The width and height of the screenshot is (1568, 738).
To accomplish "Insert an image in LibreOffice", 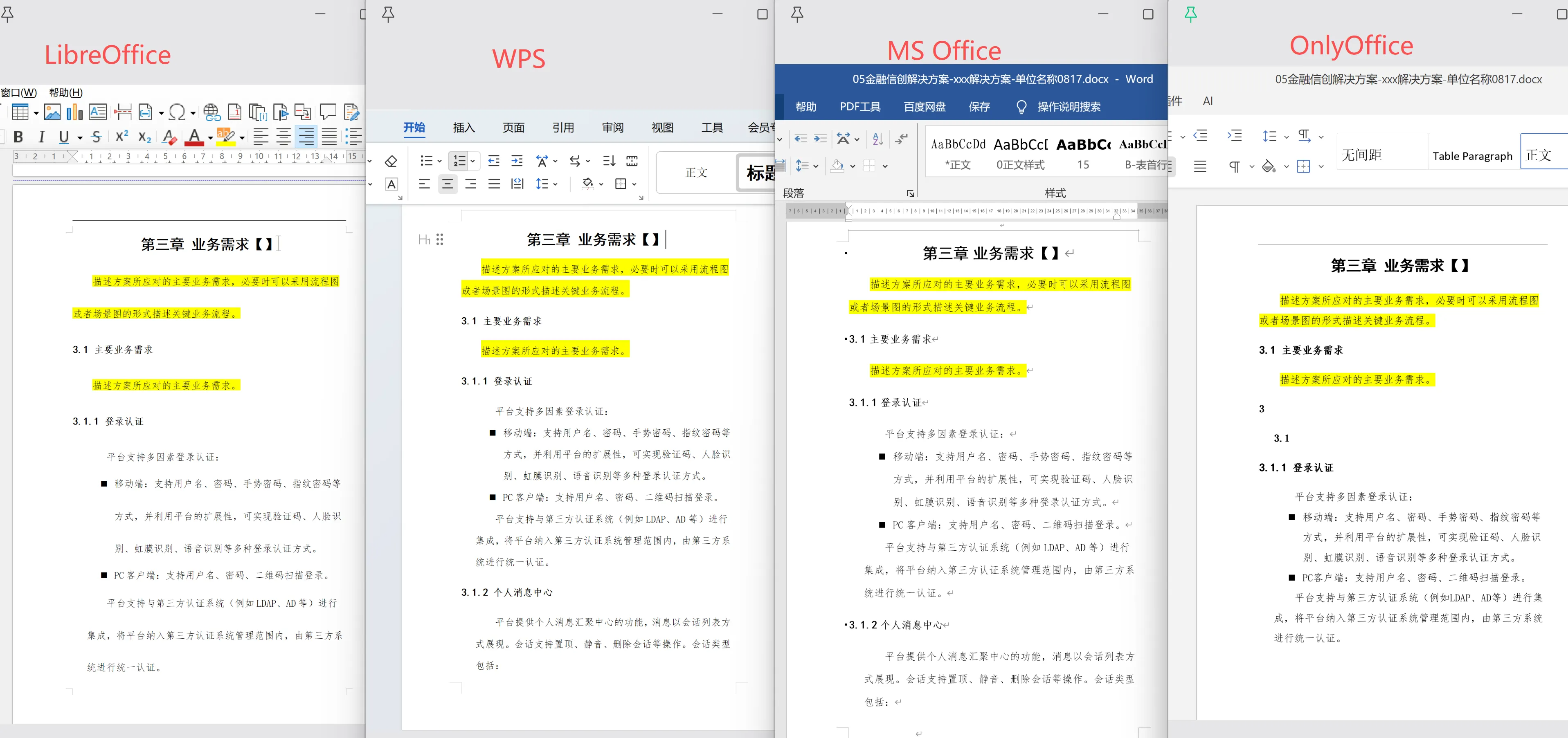I will [x=52, y=112].
